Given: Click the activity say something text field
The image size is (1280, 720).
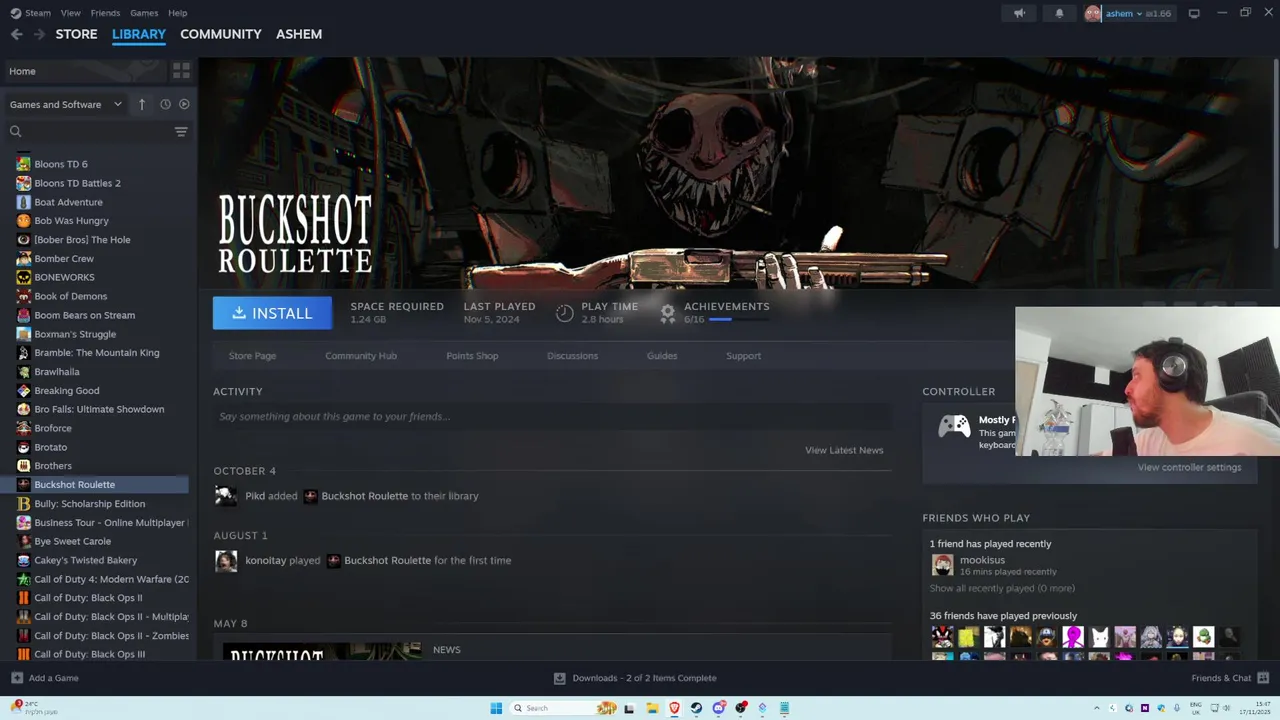Looking at the screenshot, I should click(552, 417).
